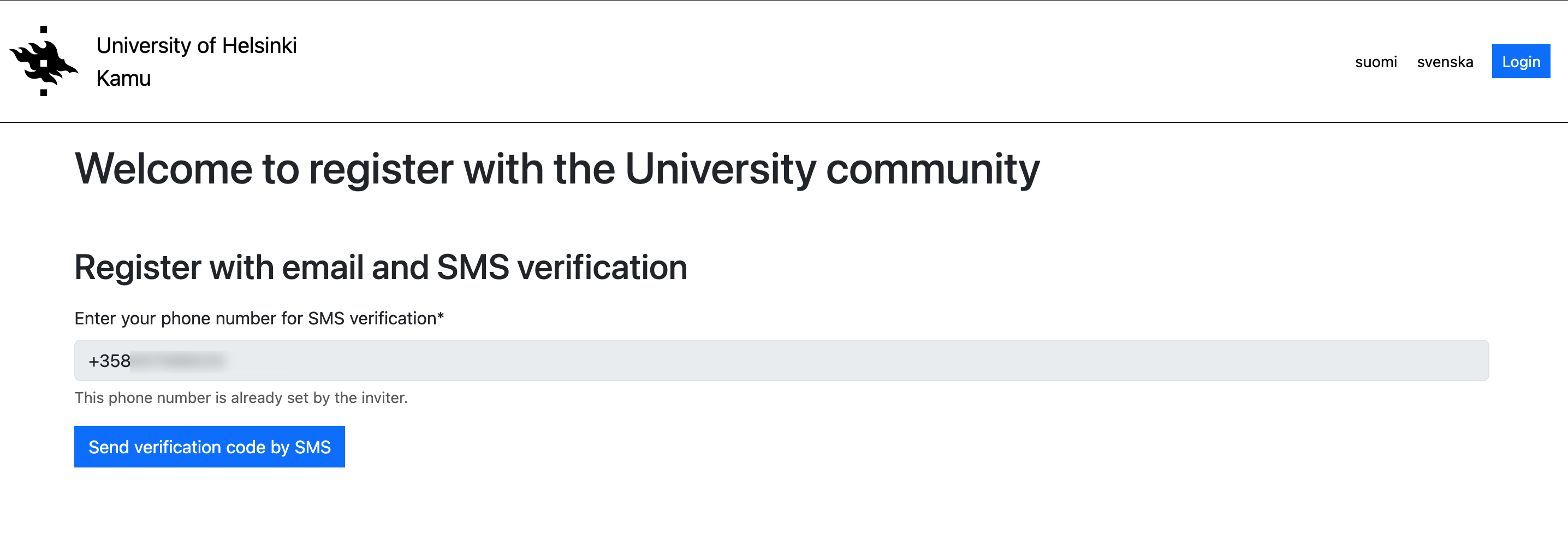This screenshot has width=1568, height=533.
Task: Click the phone number field label
Action: [256, 318]
